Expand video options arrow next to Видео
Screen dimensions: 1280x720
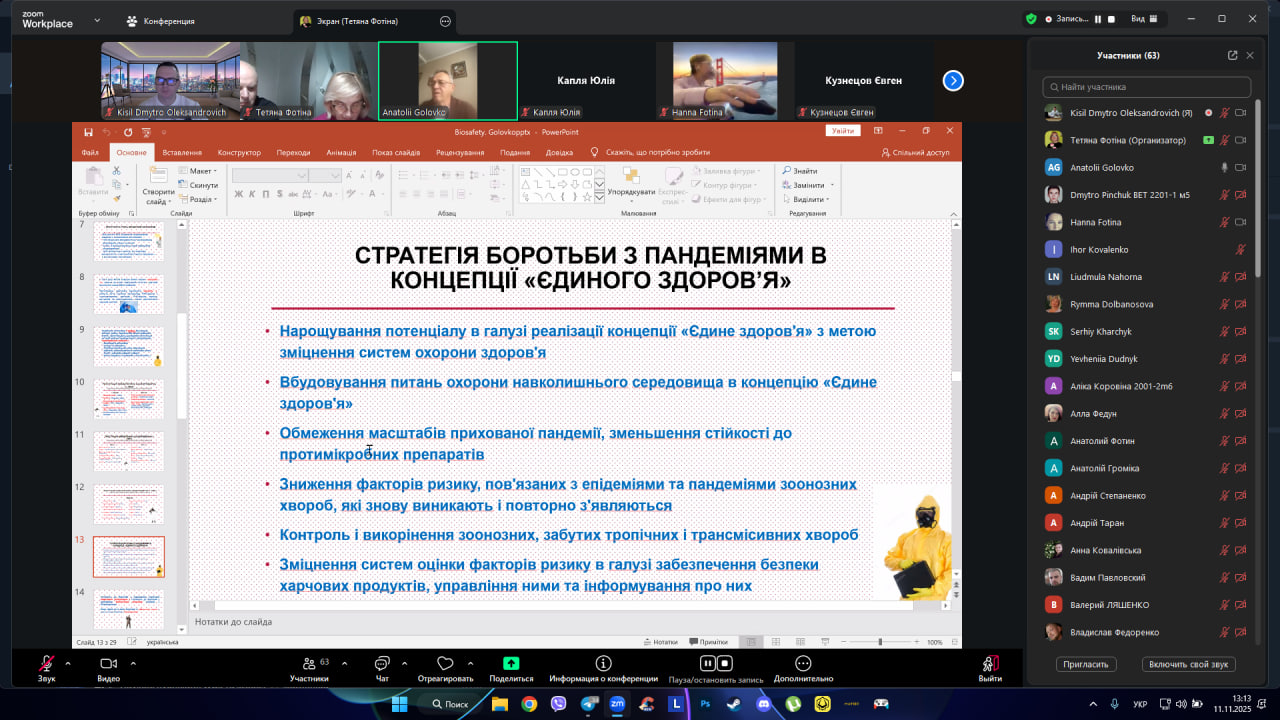131,663
